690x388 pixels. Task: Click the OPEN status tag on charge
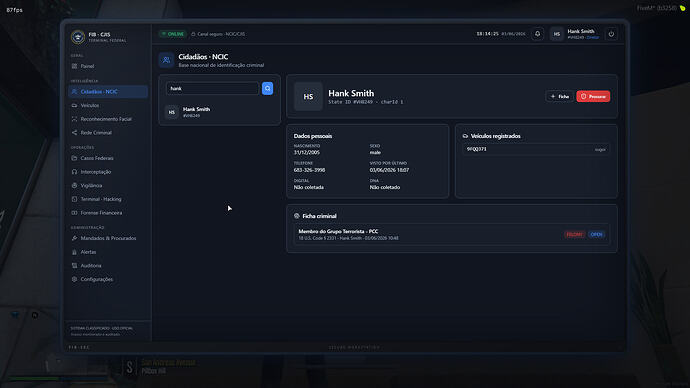click(x=596, y=234)
